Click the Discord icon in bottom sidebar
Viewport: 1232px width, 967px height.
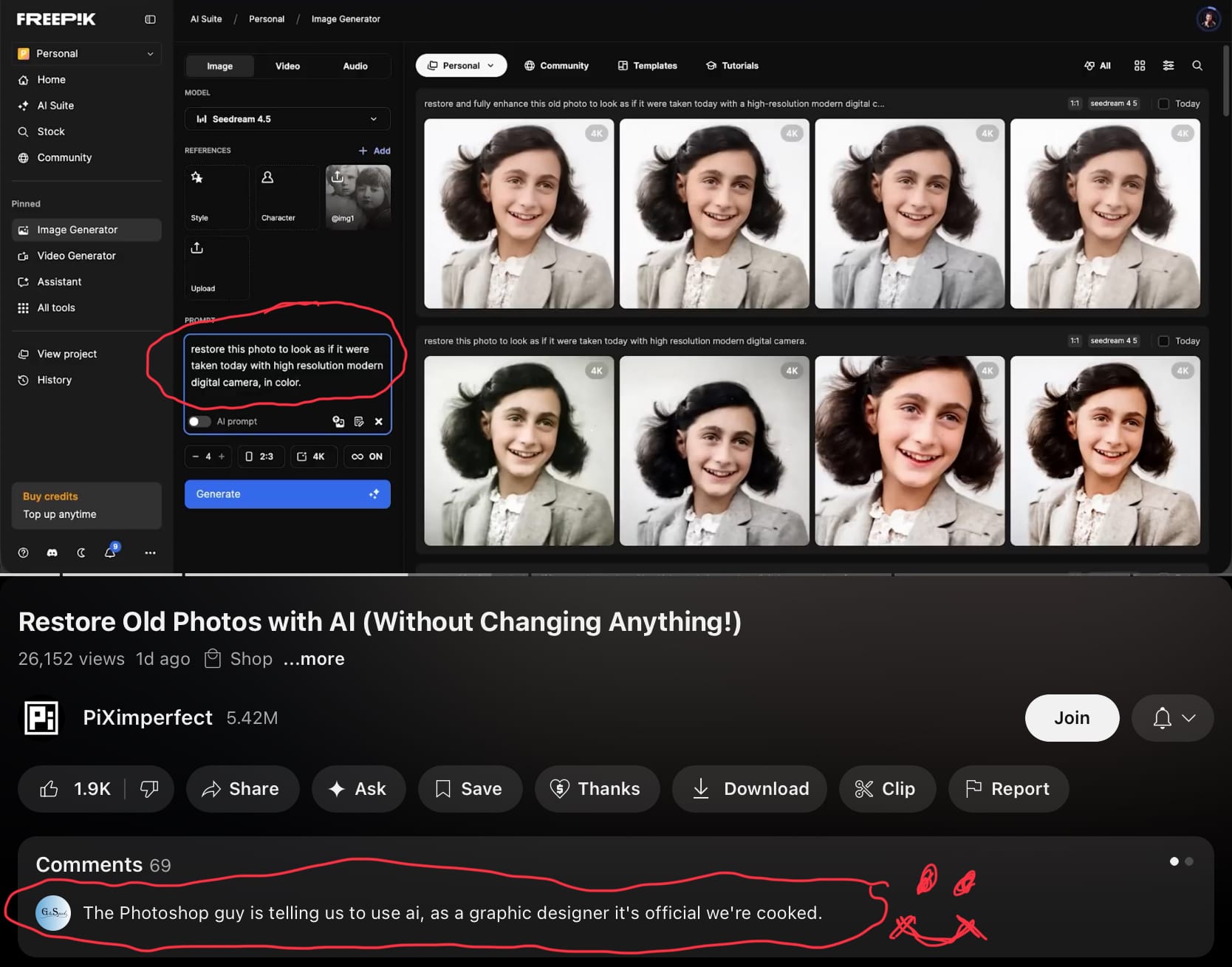pos(52,553)
